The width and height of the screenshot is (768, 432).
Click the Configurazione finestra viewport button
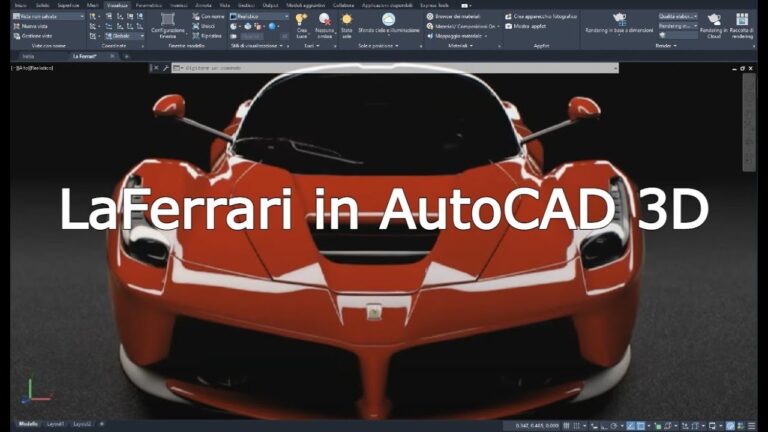(168, 26)
